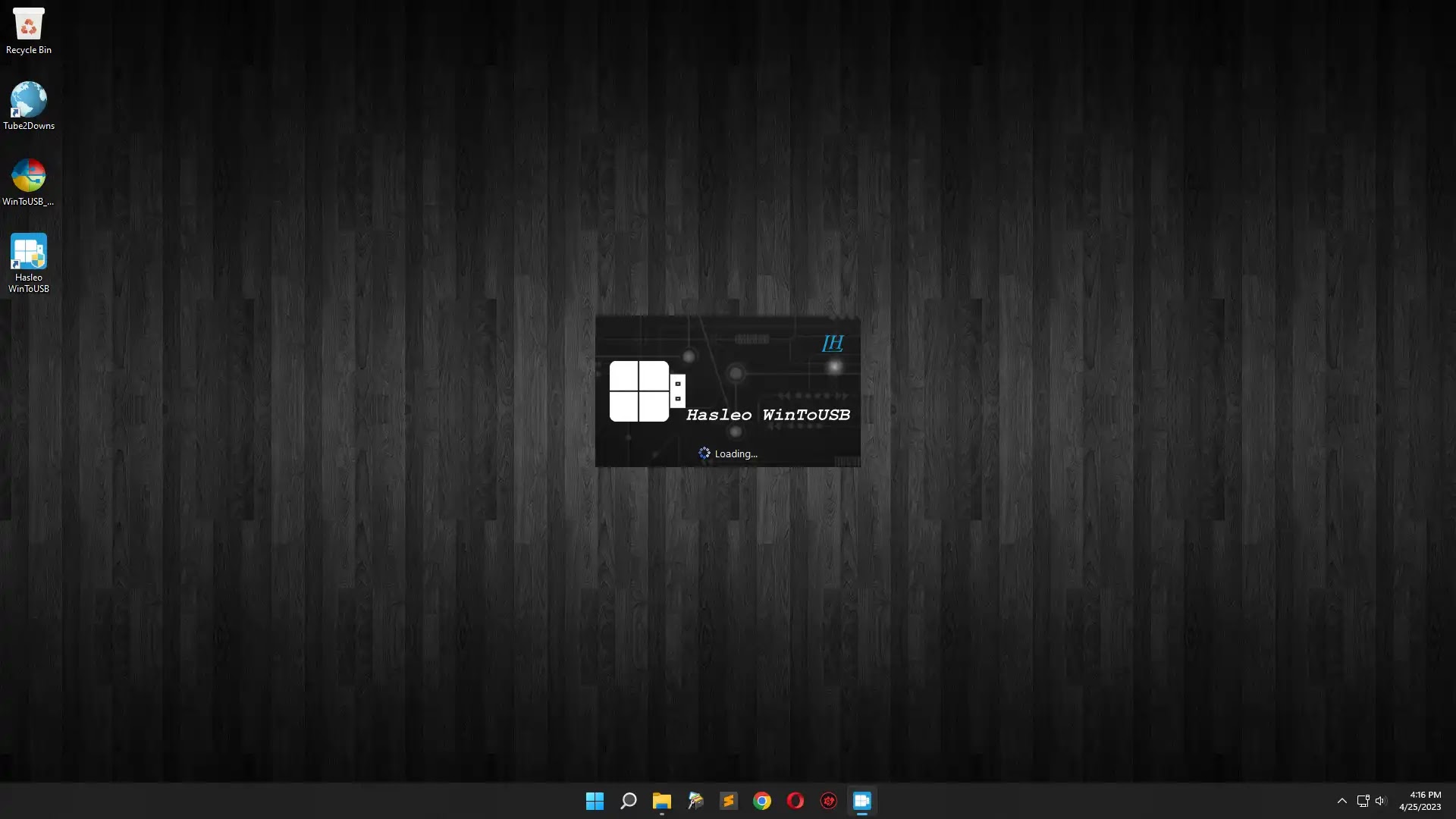The width and height of the screenshot is (1456, 819).
Task: Open the Windows Start menu
Action: pos(595,801)
